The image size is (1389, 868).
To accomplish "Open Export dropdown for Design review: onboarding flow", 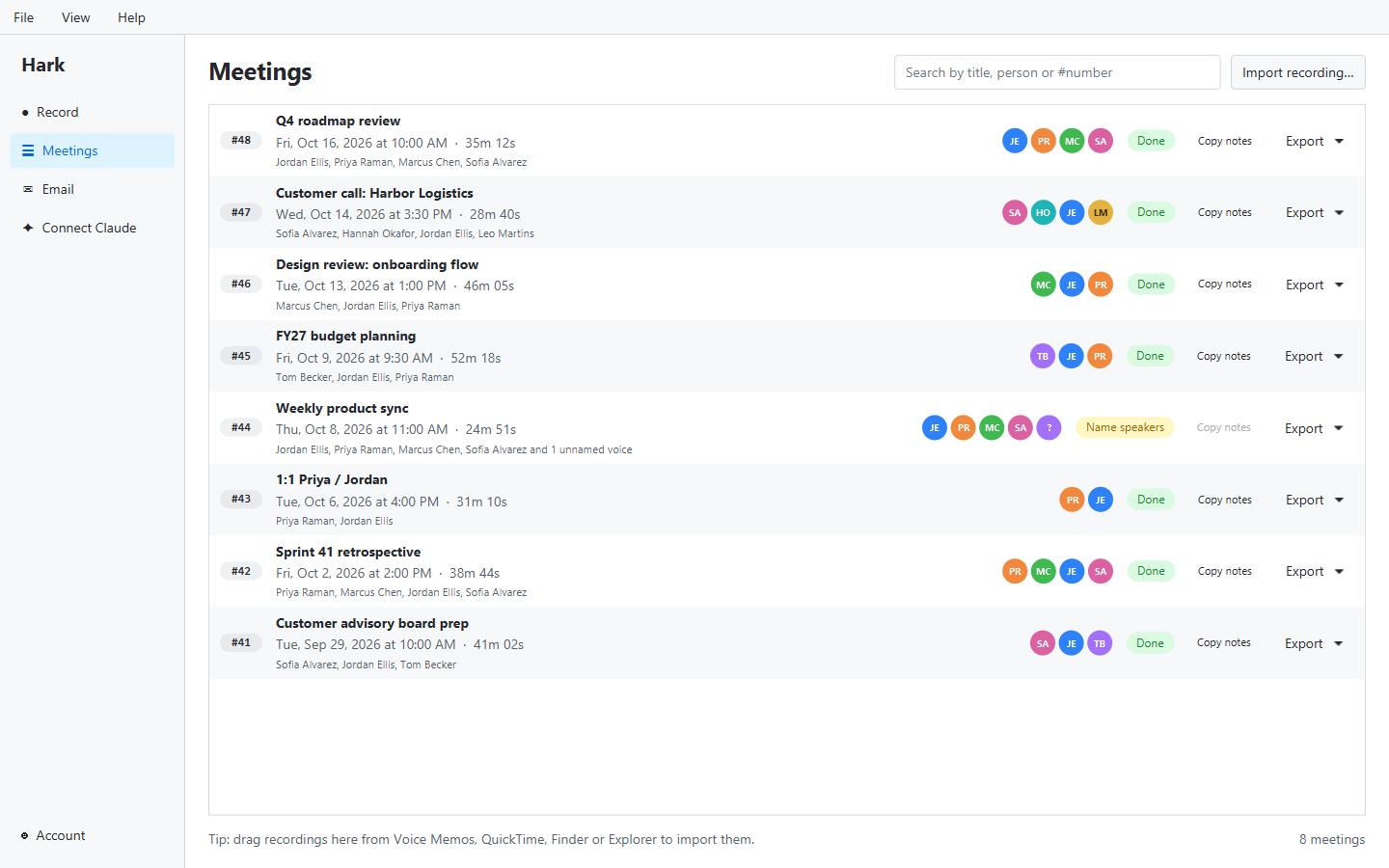I will (x=1315, y=285).
